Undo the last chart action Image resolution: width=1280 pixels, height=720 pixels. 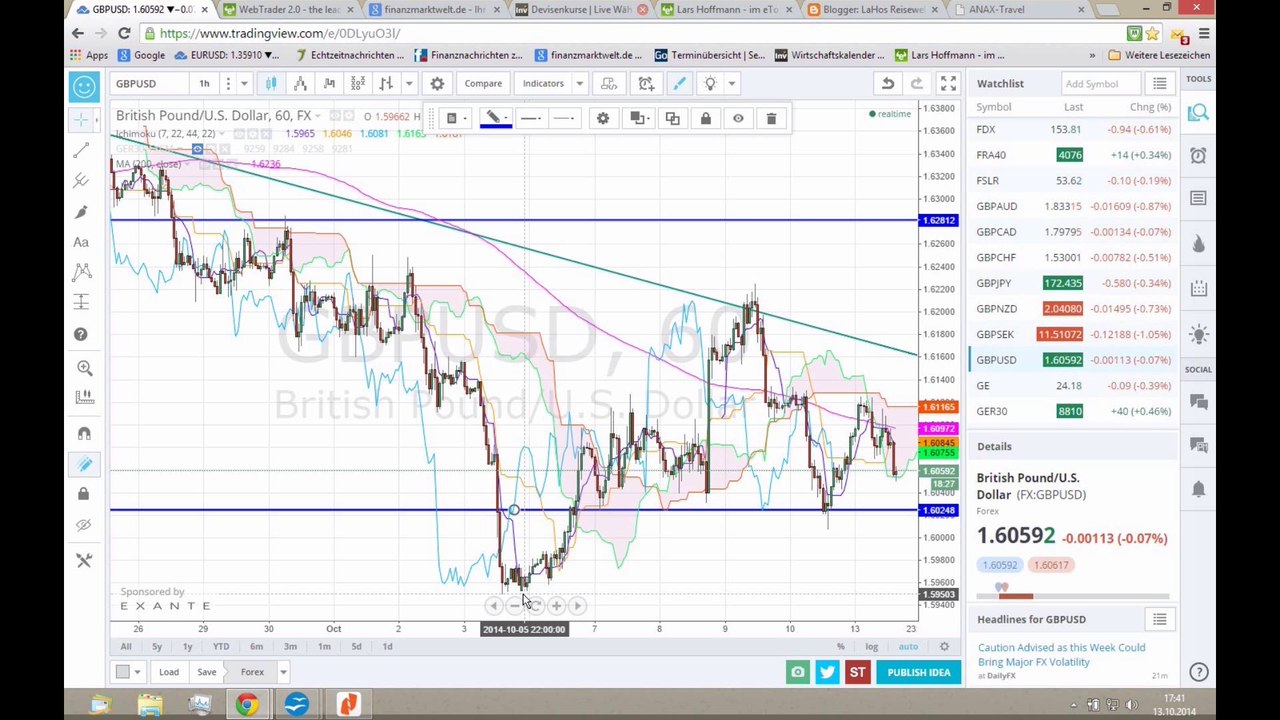887,83
